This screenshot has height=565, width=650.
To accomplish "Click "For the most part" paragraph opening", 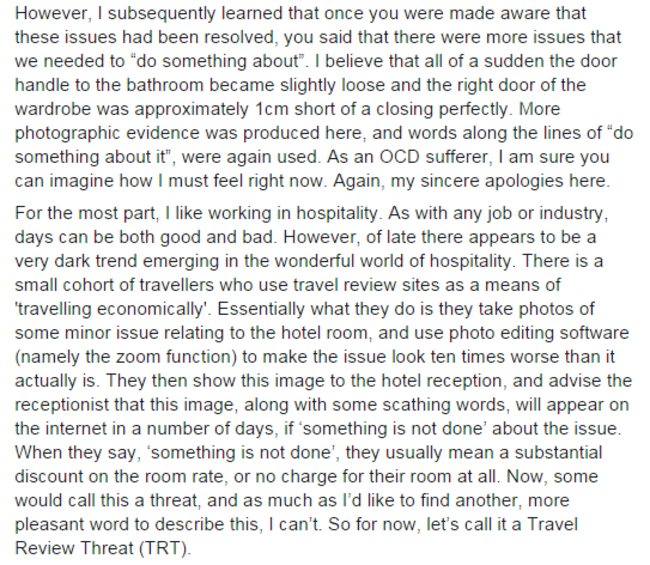I will [87, 213].
